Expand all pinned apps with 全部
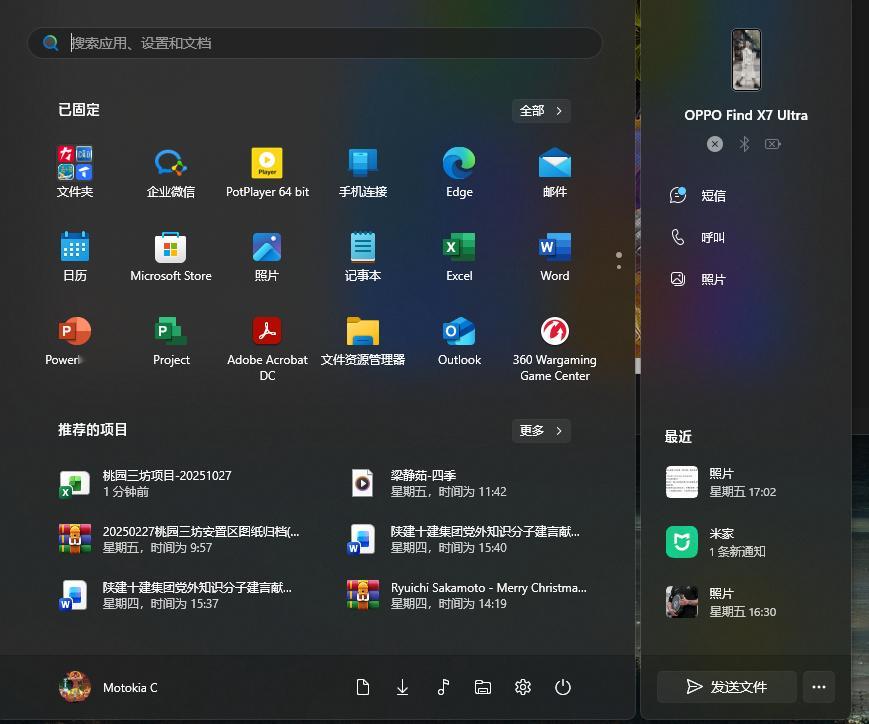869x724 pixels. tap(541, 111)
